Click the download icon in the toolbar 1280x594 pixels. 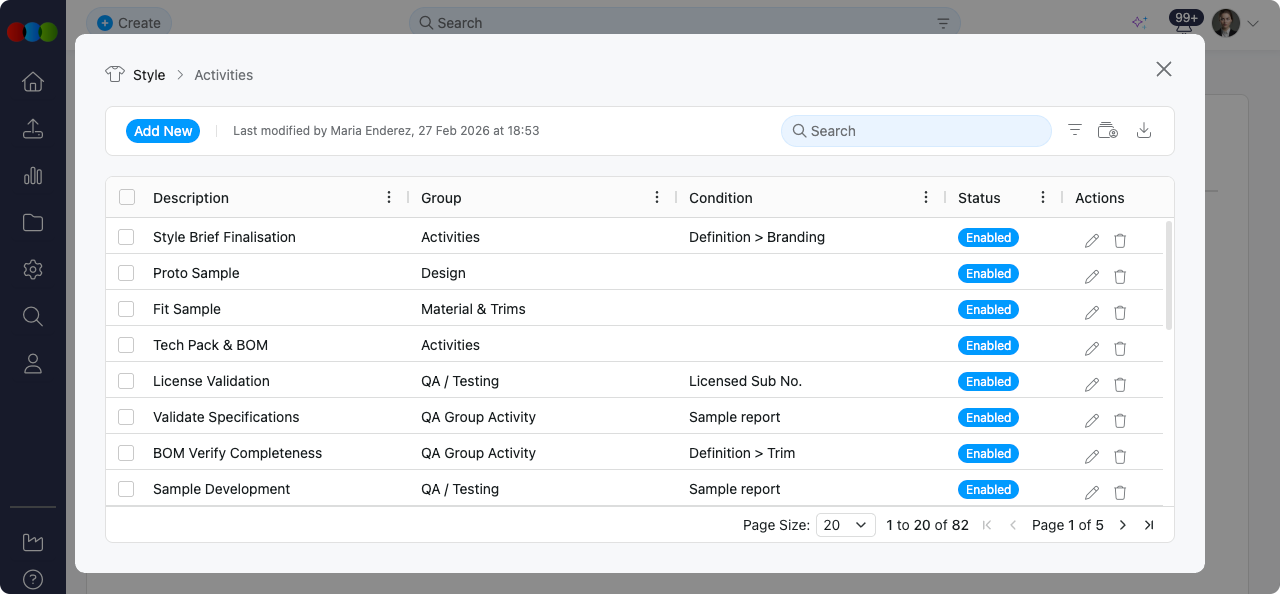click(x=1145, y=131)
